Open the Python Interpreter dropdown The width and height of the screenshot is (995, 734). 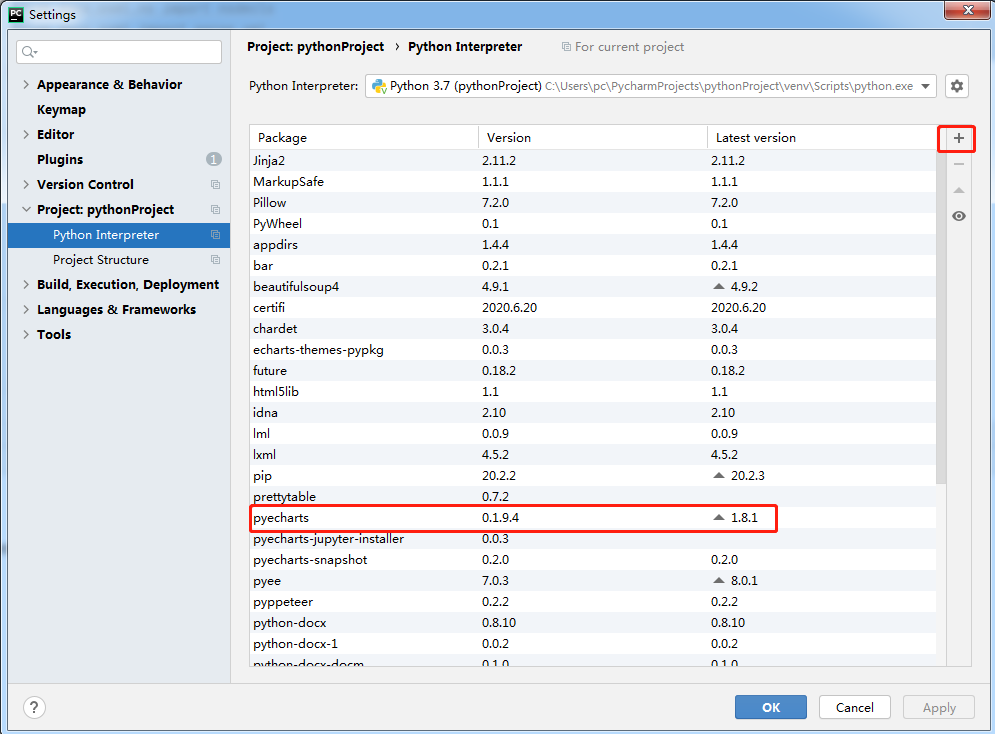click(650, 86)
